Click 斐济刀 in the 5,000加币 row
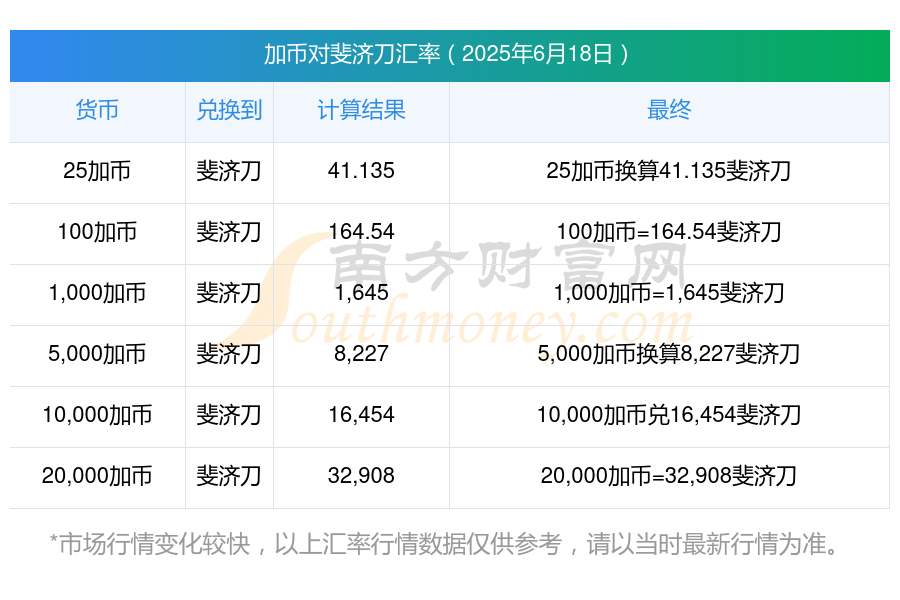This screenshot has height=600, width=900. 229,354
